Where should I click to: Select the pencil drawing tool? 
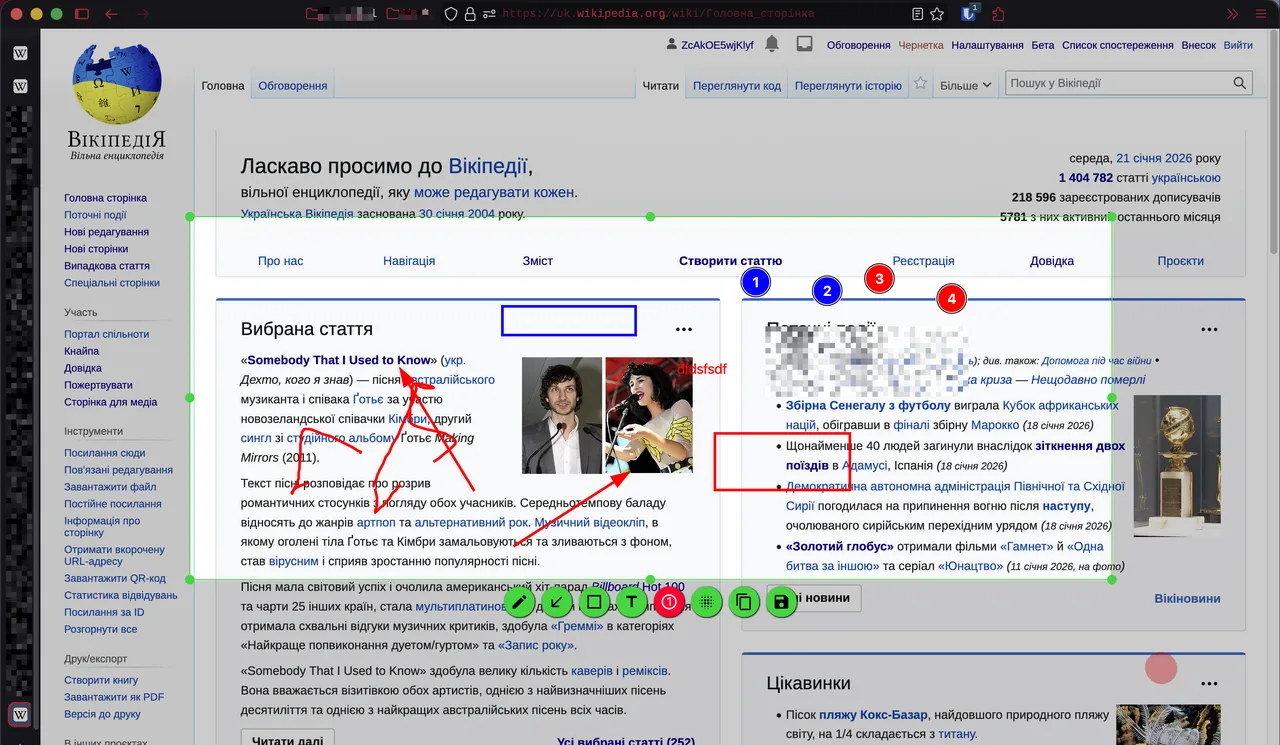518,602
